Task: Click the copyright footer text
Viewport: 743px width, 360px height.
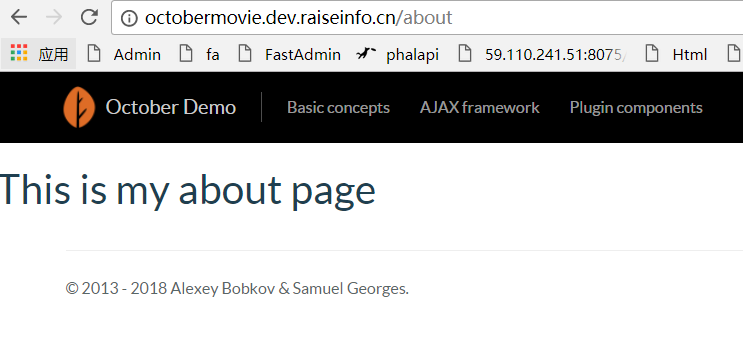Action: (x=237, y=288)
